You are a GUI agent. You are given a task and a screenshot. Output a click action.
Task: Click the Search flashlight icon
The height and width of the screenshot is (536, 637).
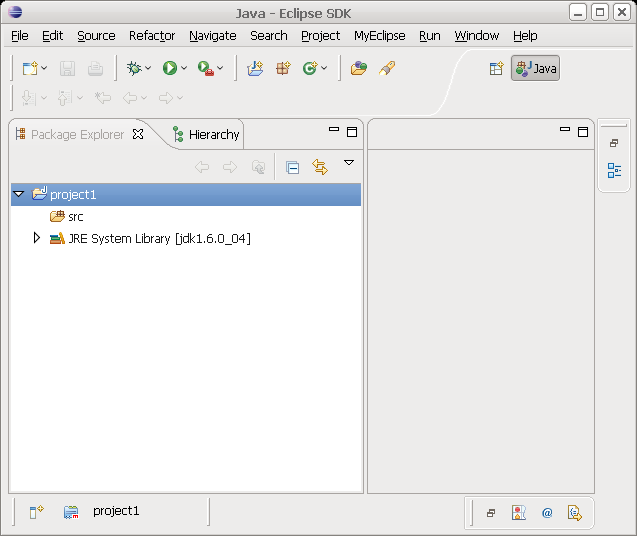click(x=387, y=68)
